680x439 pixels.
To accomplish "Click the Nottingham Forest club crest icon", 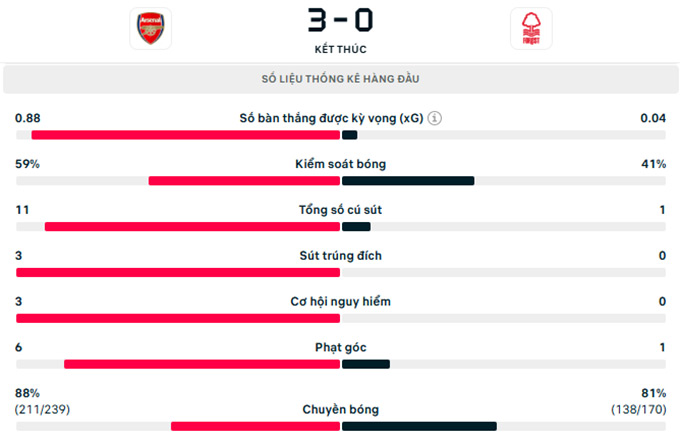I will click(x=530, y=29).
